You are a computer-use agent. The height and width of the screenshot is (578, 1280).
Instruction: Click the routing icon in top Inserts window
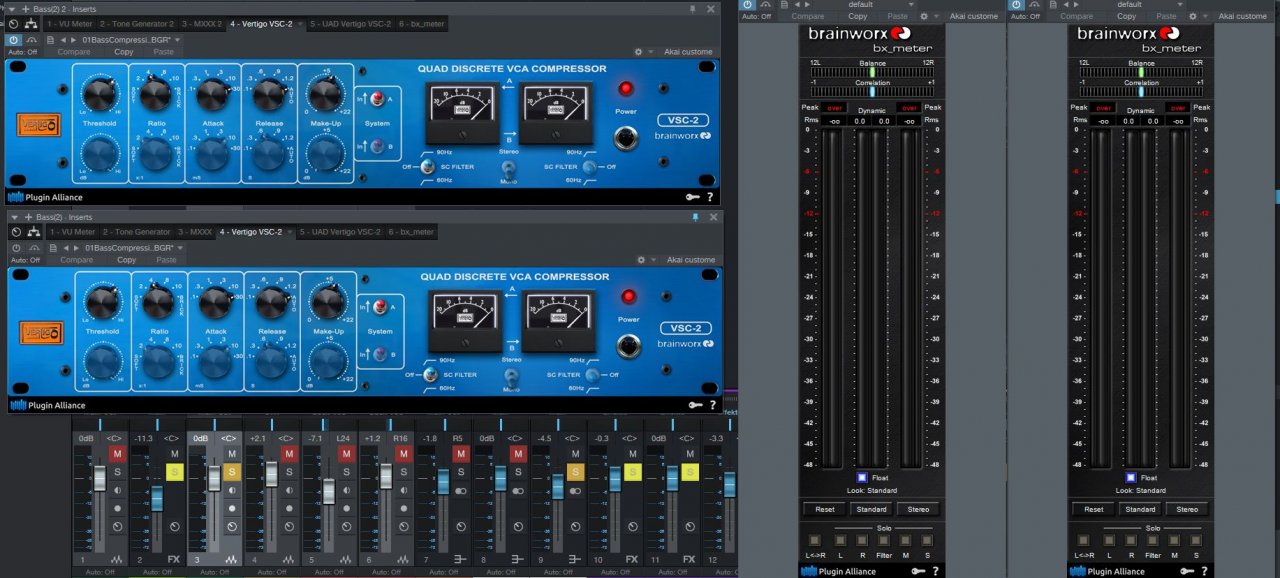[32, 23]
